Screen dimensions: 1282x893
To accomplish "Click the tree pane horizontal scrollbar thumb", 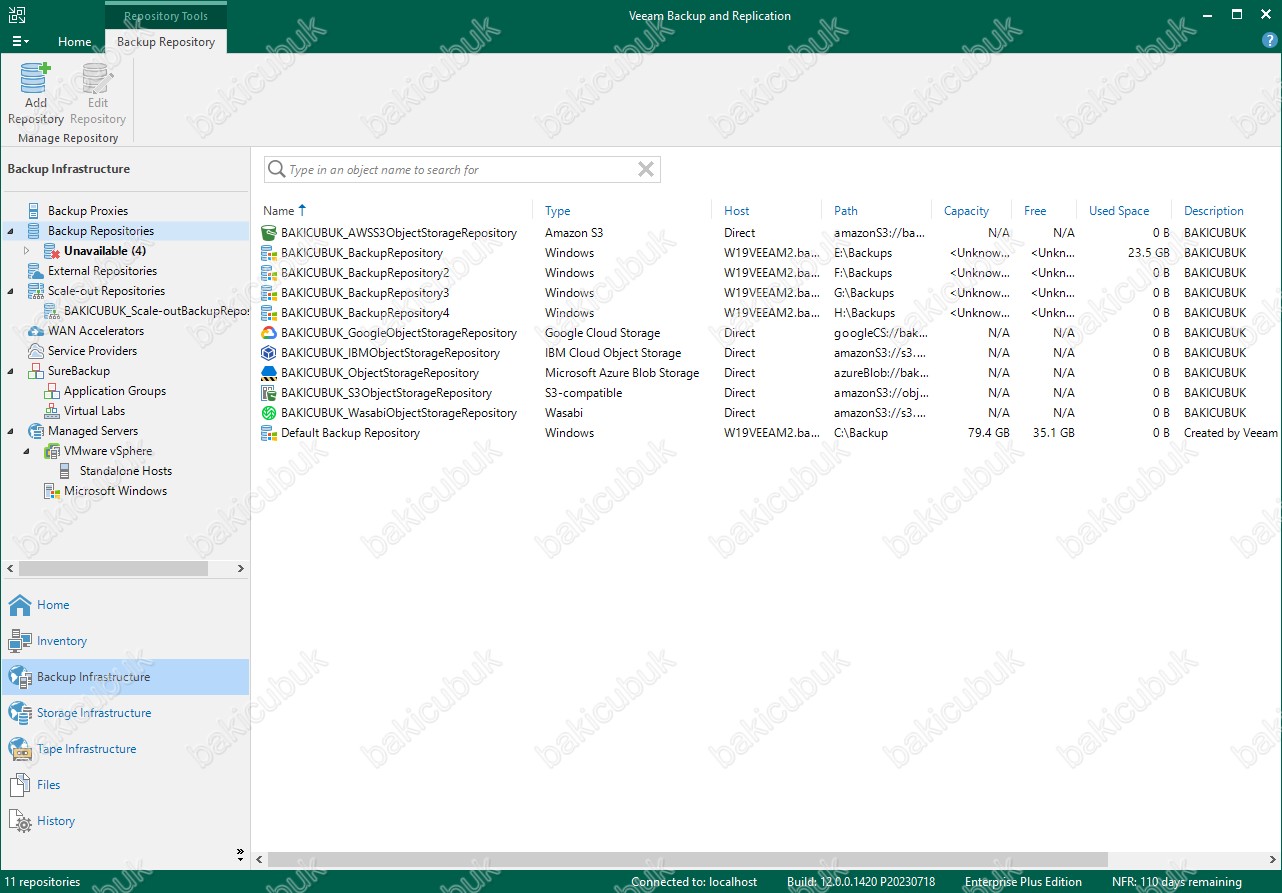I will (x=114, y=568).
